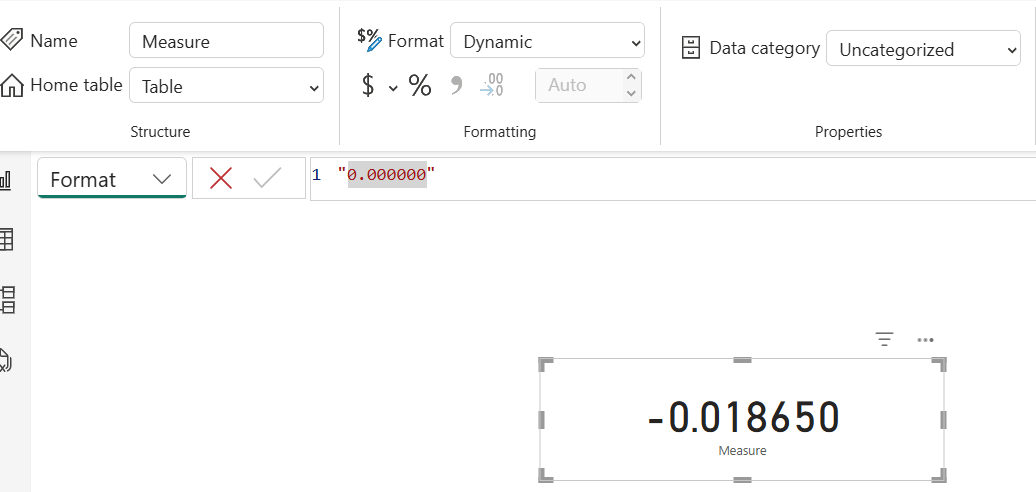Toggle thousands separator comma
Image resolution: width=1036 pixels, height=492 pixels.
[x=456, y=85]
